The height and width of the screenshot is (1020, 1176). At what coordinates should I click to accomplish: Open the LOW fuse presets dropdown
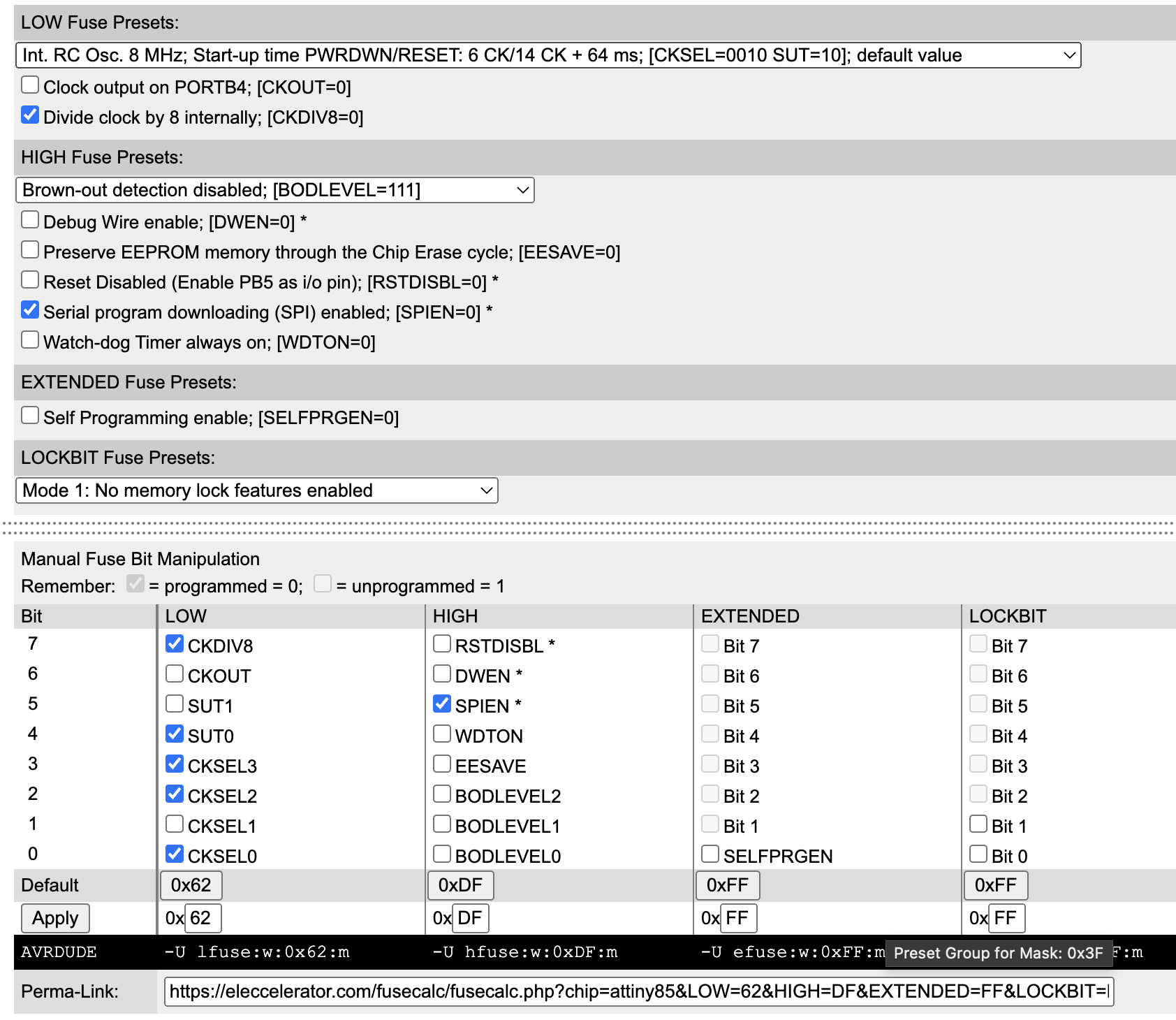tap(548, 55)
